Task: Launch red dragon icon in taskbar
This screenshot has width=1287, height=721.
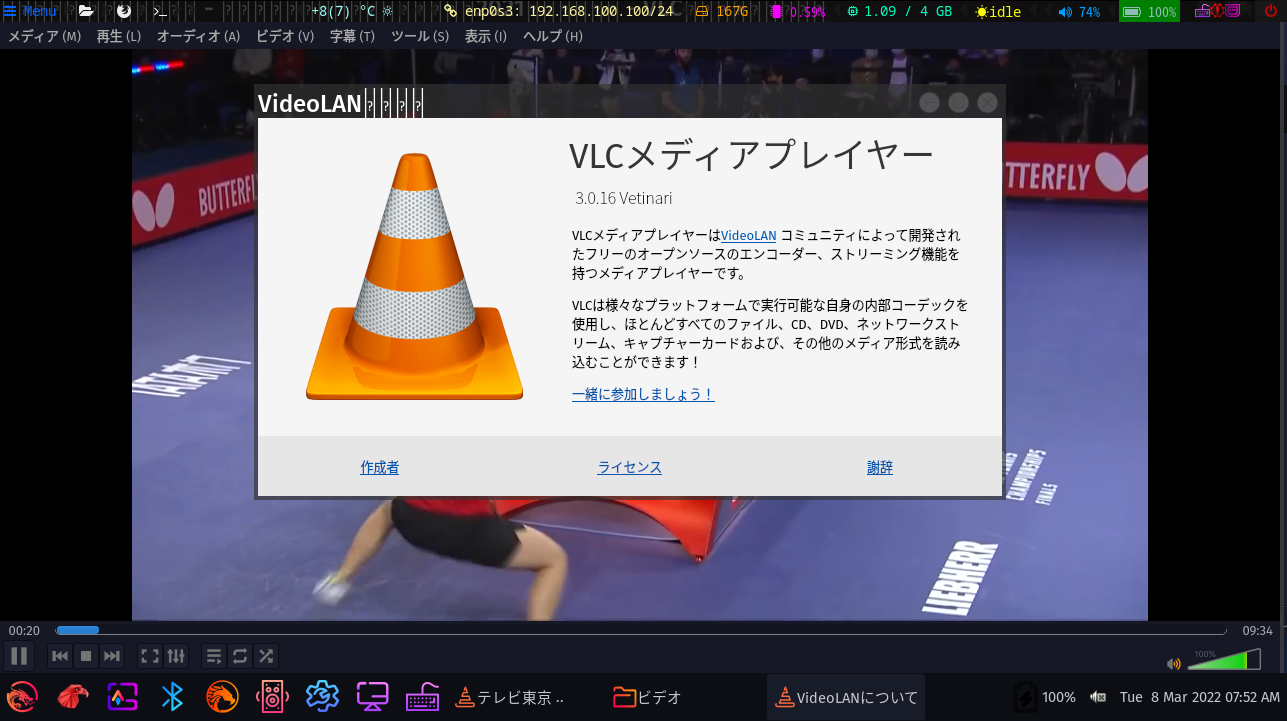Action: click(22, 696)
